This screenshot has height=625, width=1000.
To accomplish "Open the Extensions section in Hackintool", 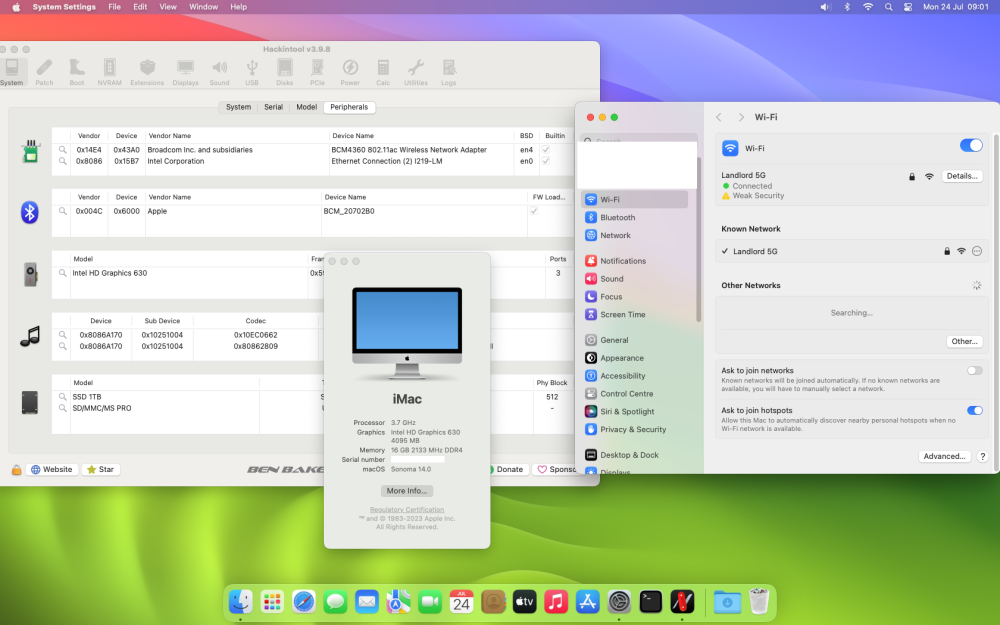I will pyautogui.click(x=147, y=72).
